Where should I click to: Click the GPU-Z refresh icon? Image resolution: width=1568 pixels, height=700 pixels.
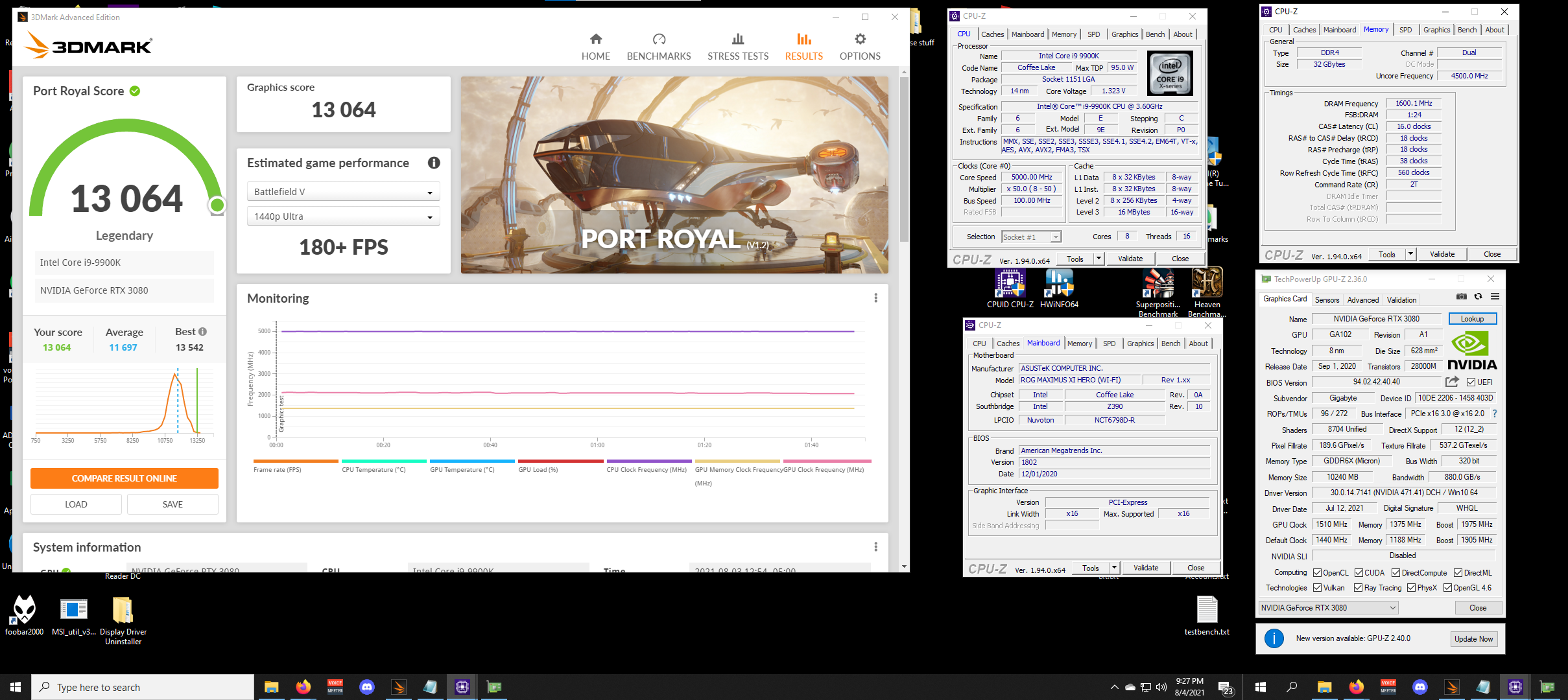coord(1478,296)
